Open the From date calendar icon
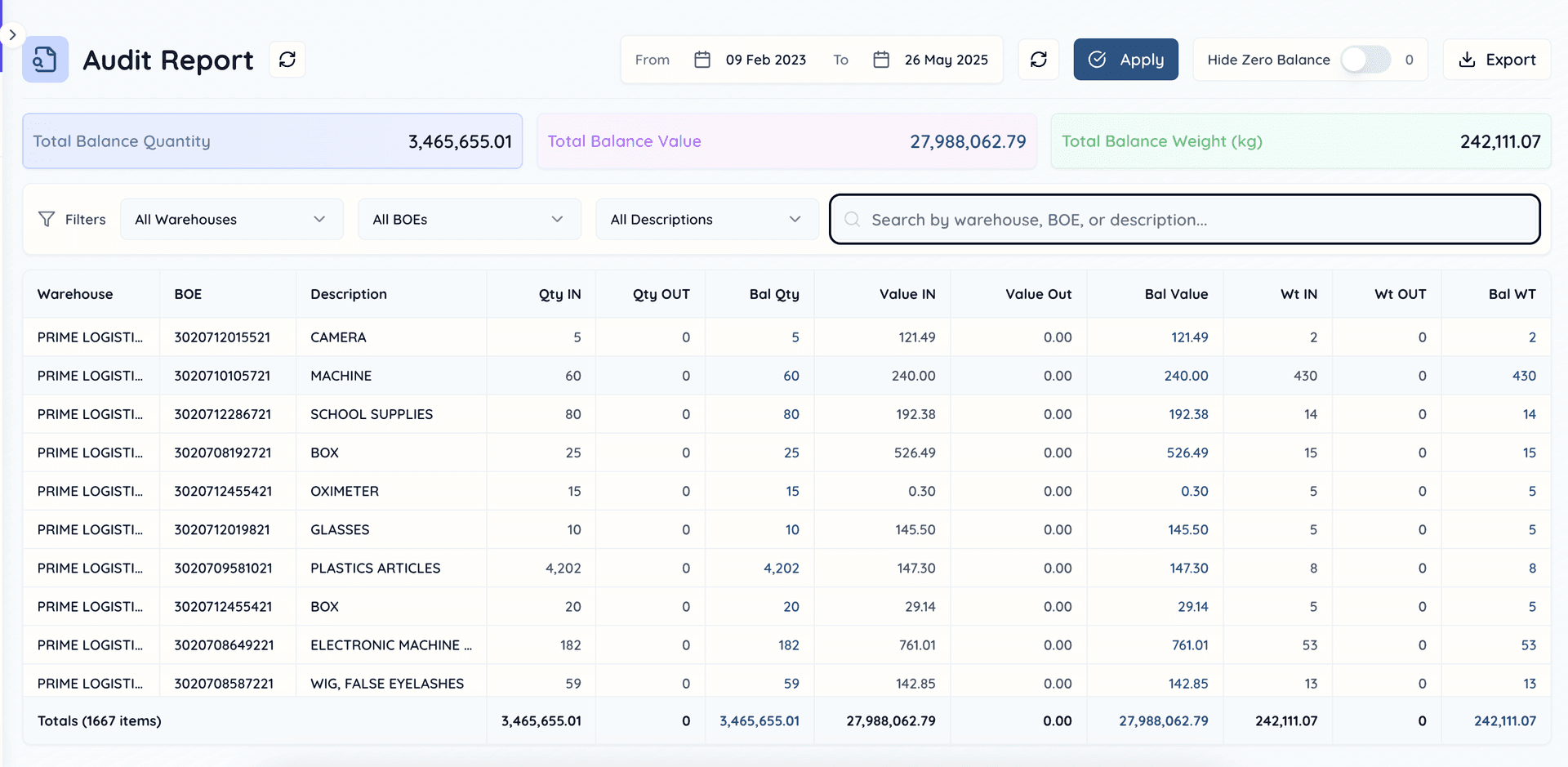This screenshot has height=767, width=1568. (x=702, y=60)
